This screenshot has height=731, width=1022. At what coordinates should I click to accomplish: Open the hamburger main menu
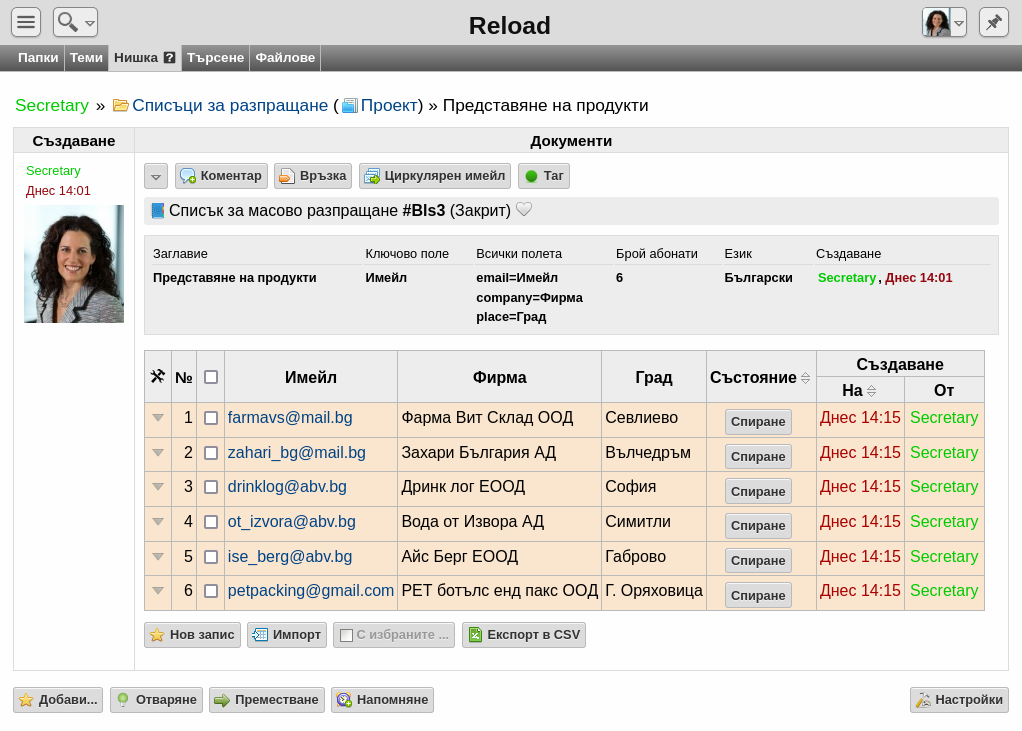click(26, 22)
